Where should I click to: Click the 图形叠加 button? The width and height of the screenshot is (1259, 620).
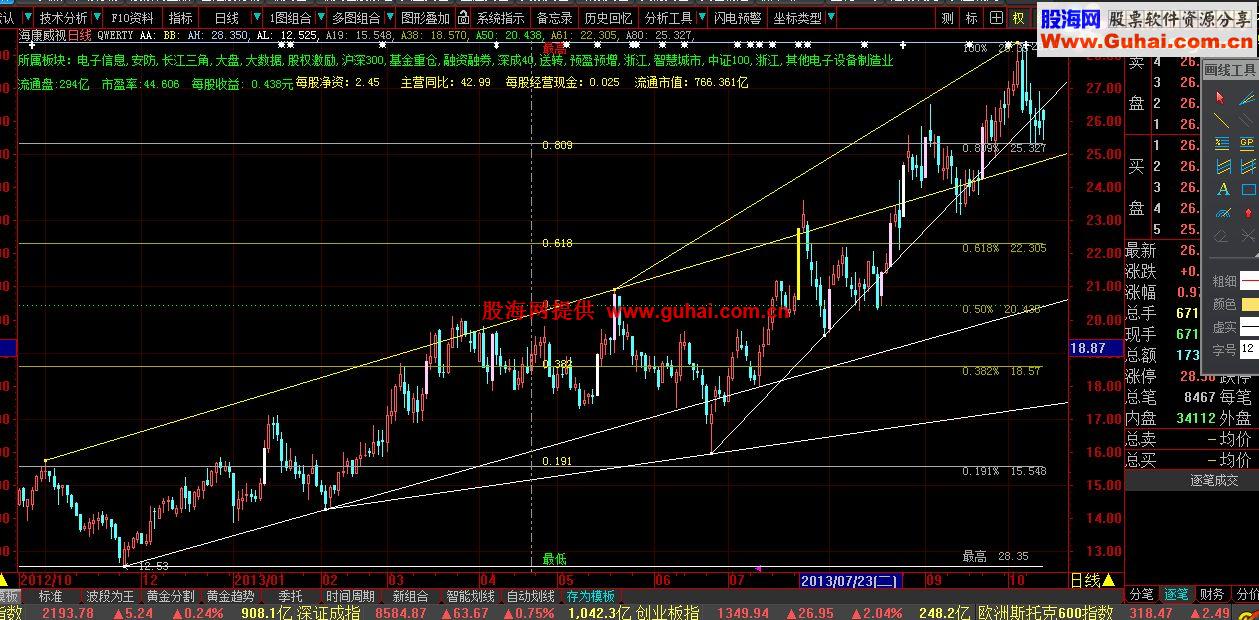pyautogui.click(x=425, y=18)
